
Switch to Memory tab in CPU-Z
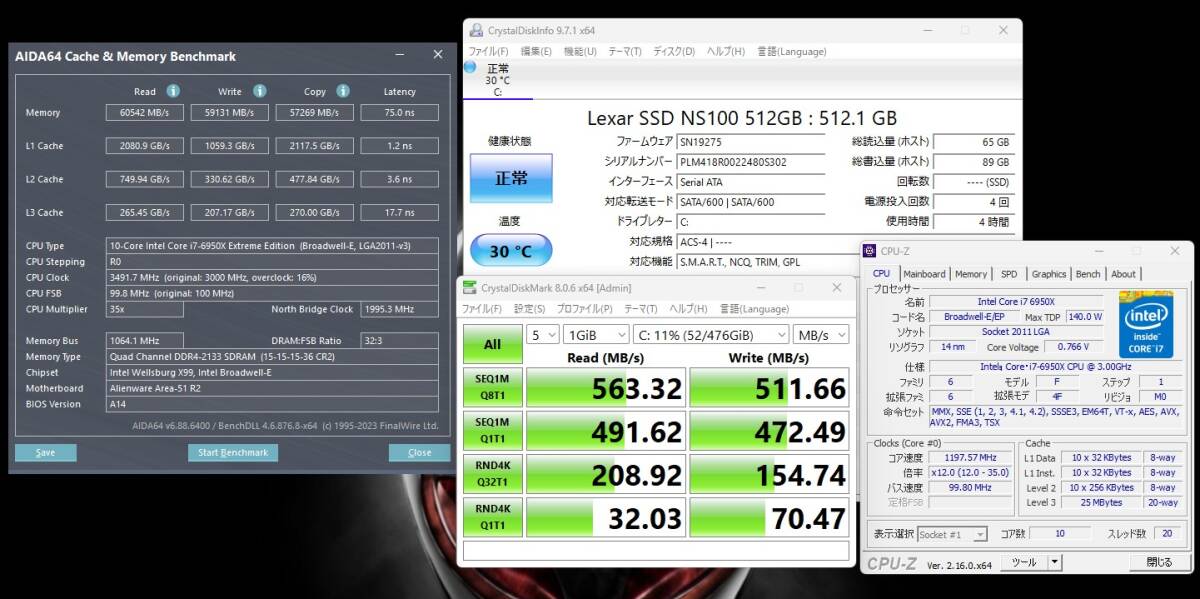[x=971, y=273]
